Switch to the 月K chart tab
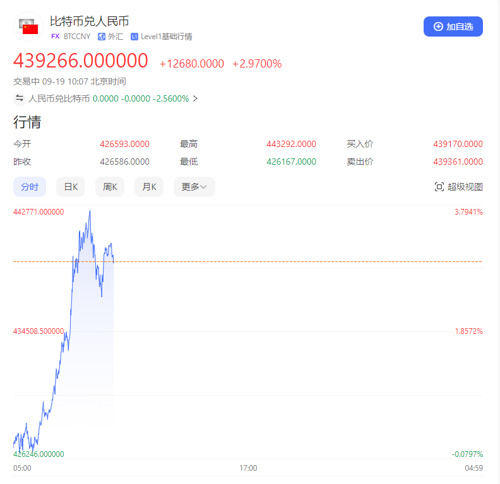Screen dimensions: 500x484 point(149,187)
